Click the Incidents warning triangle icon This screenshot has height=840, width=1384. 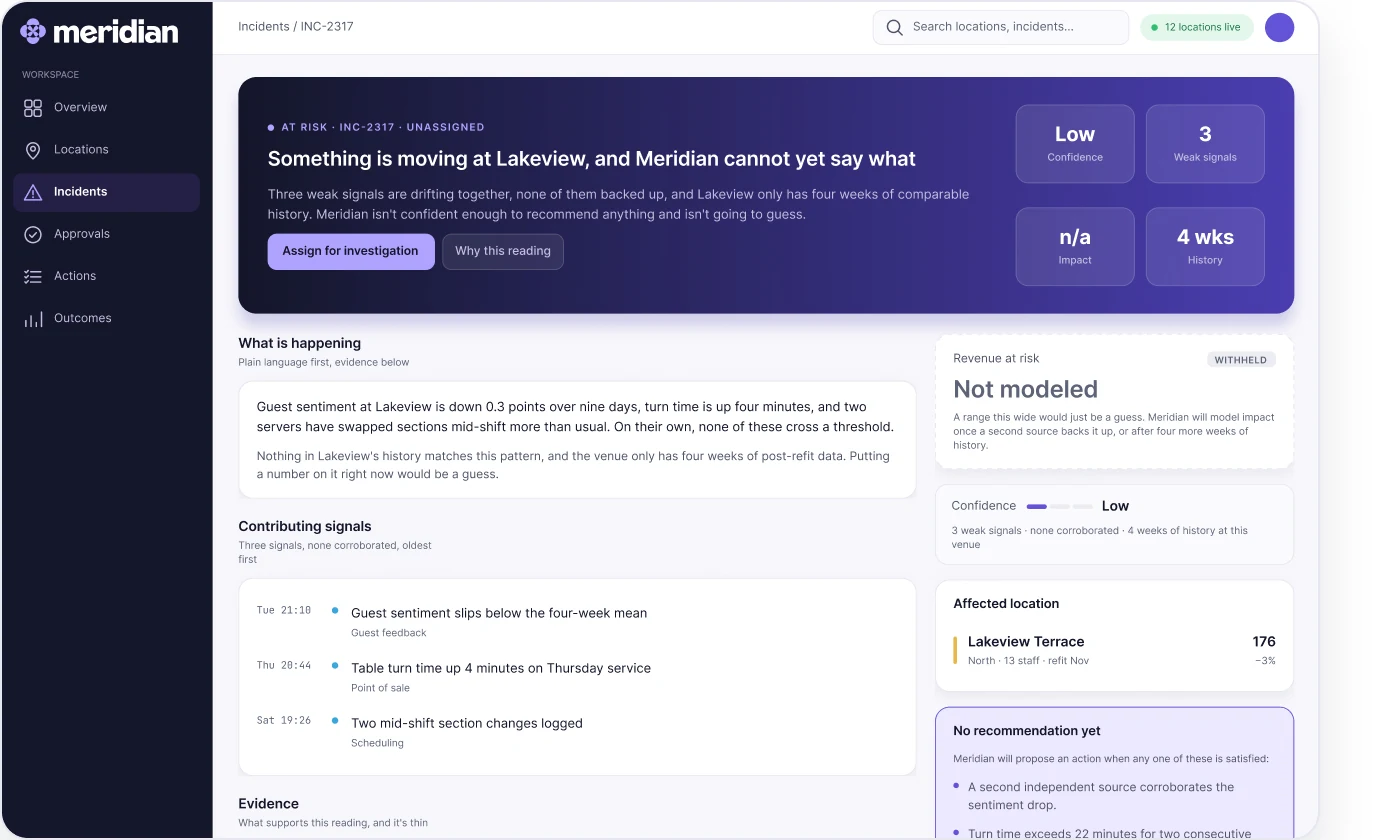[x=33, y=192]
